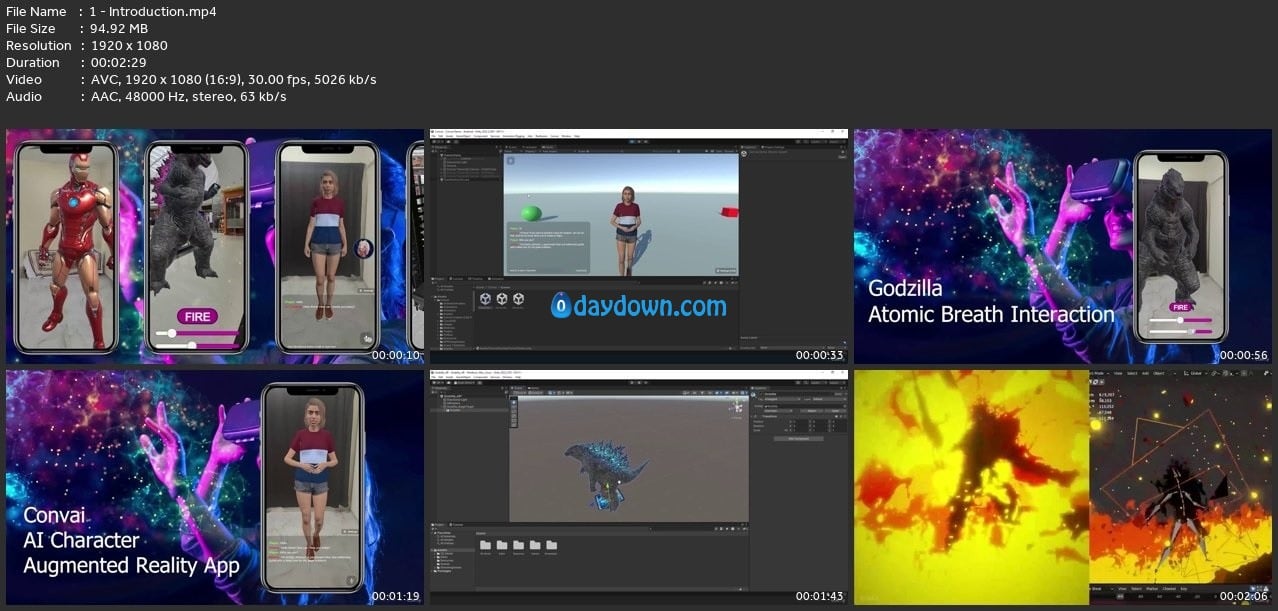Screen dimensions: 1278x611
Task: Click the daydown.com watermark logo icon
Action: [x=561, y=307]
